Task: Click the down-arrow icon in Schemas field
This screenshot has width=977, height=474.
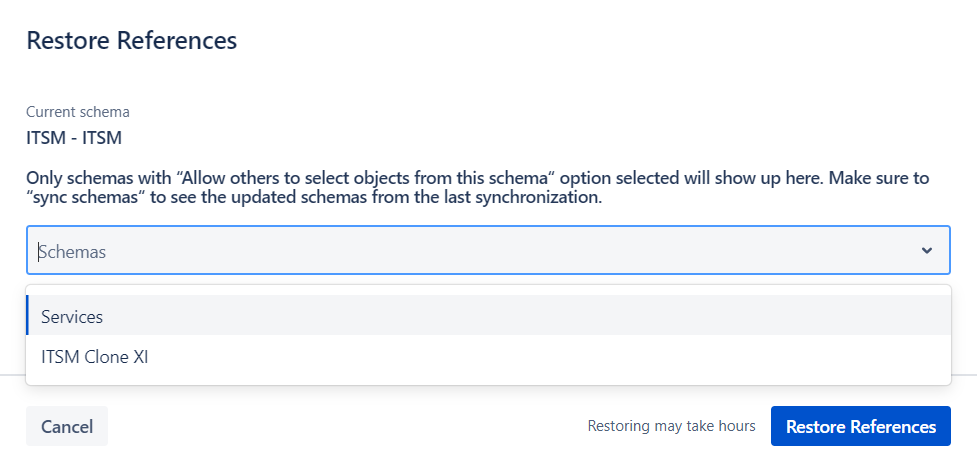Action: point(927,250)
